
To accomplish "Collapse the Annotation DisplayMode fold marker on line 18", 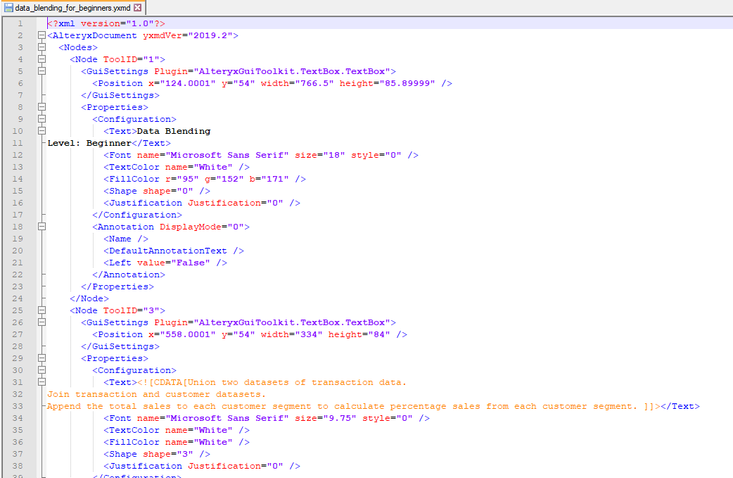I will (42, 227).
